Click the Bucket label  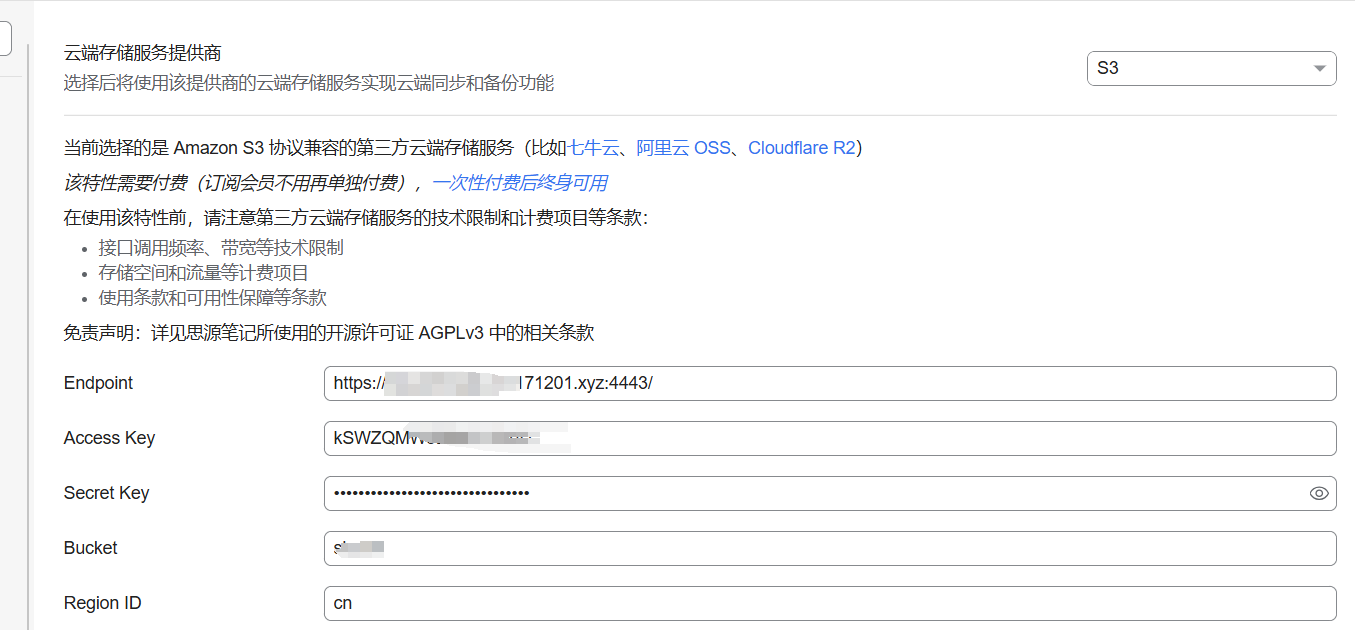90,548
